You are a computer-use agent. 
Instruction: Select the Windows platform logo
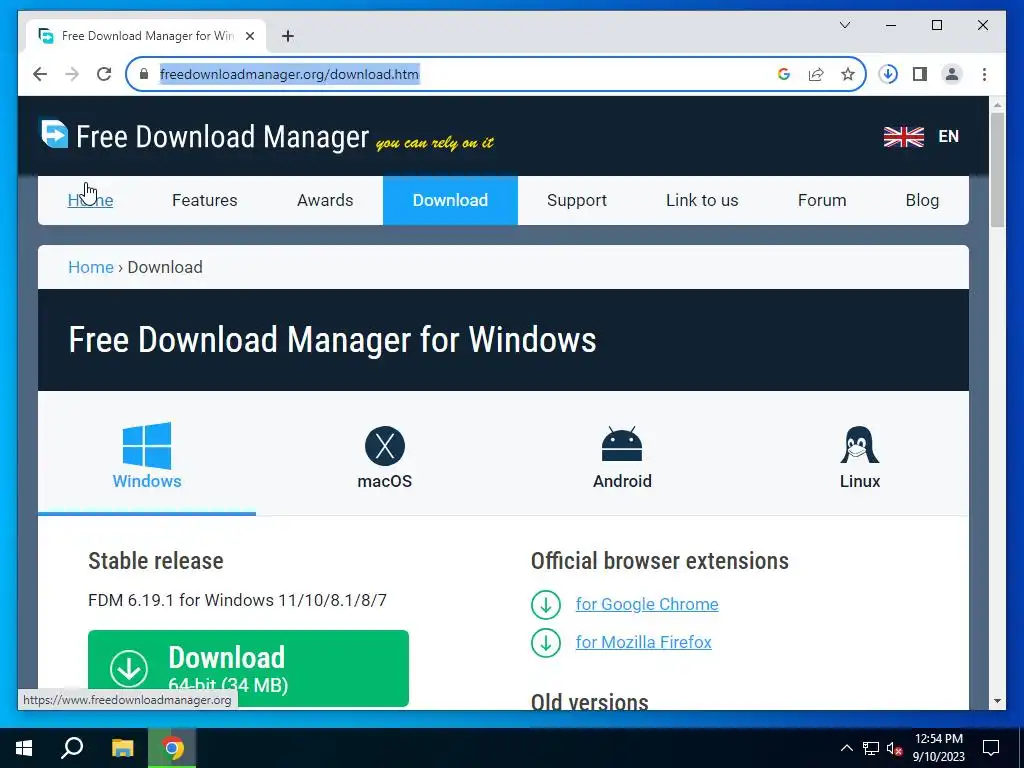[147, 445]
